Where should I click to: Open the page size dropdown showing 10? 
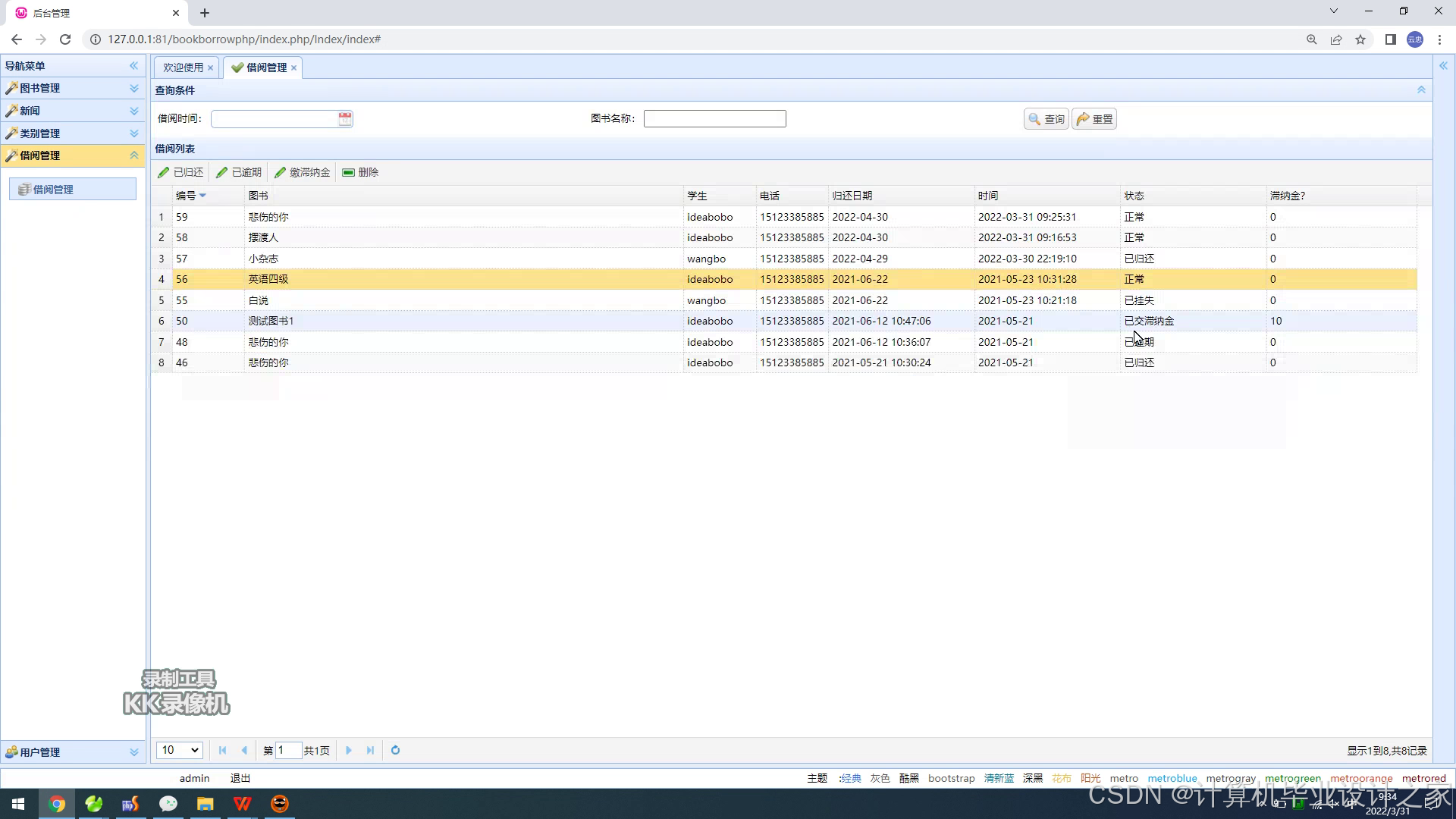179,750
